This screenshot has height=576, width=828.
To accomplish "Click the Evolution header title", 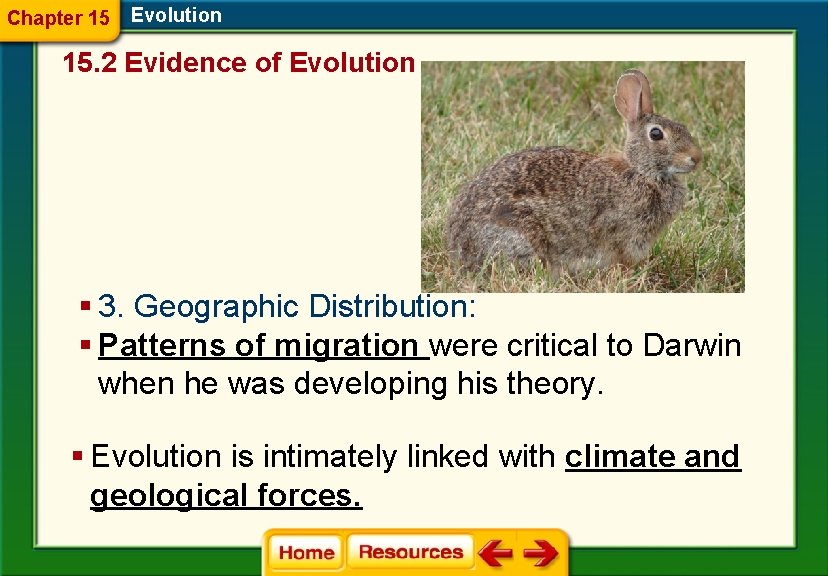I will [176, 15].
